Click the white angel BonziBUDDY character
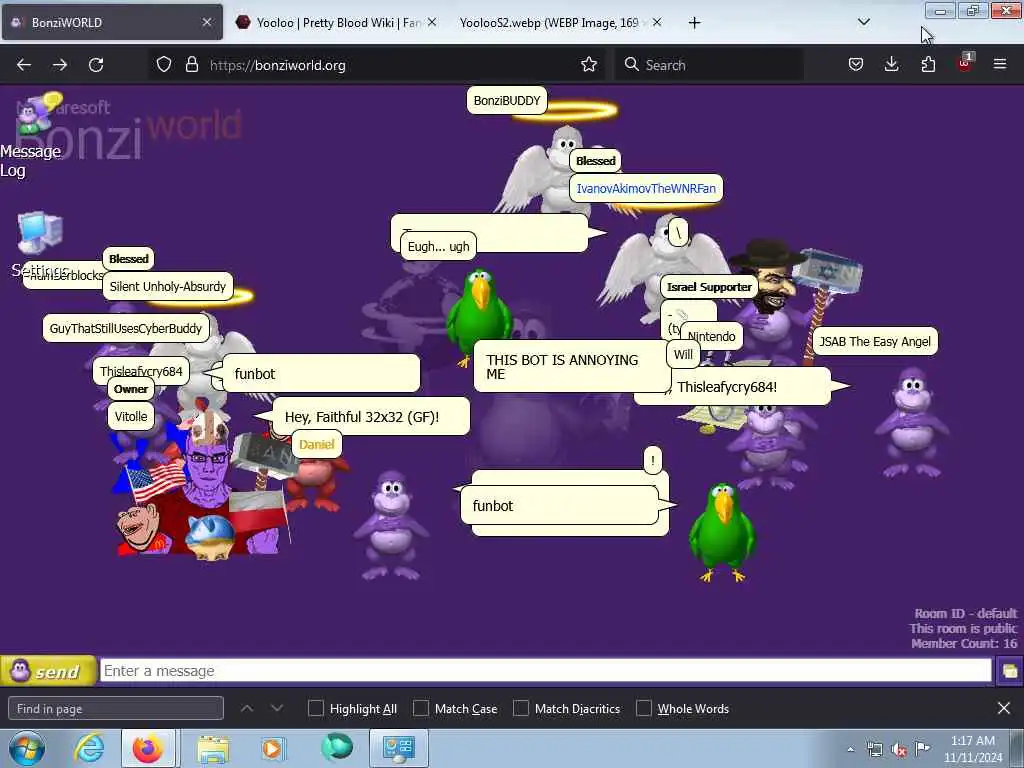 coord(547,171)
